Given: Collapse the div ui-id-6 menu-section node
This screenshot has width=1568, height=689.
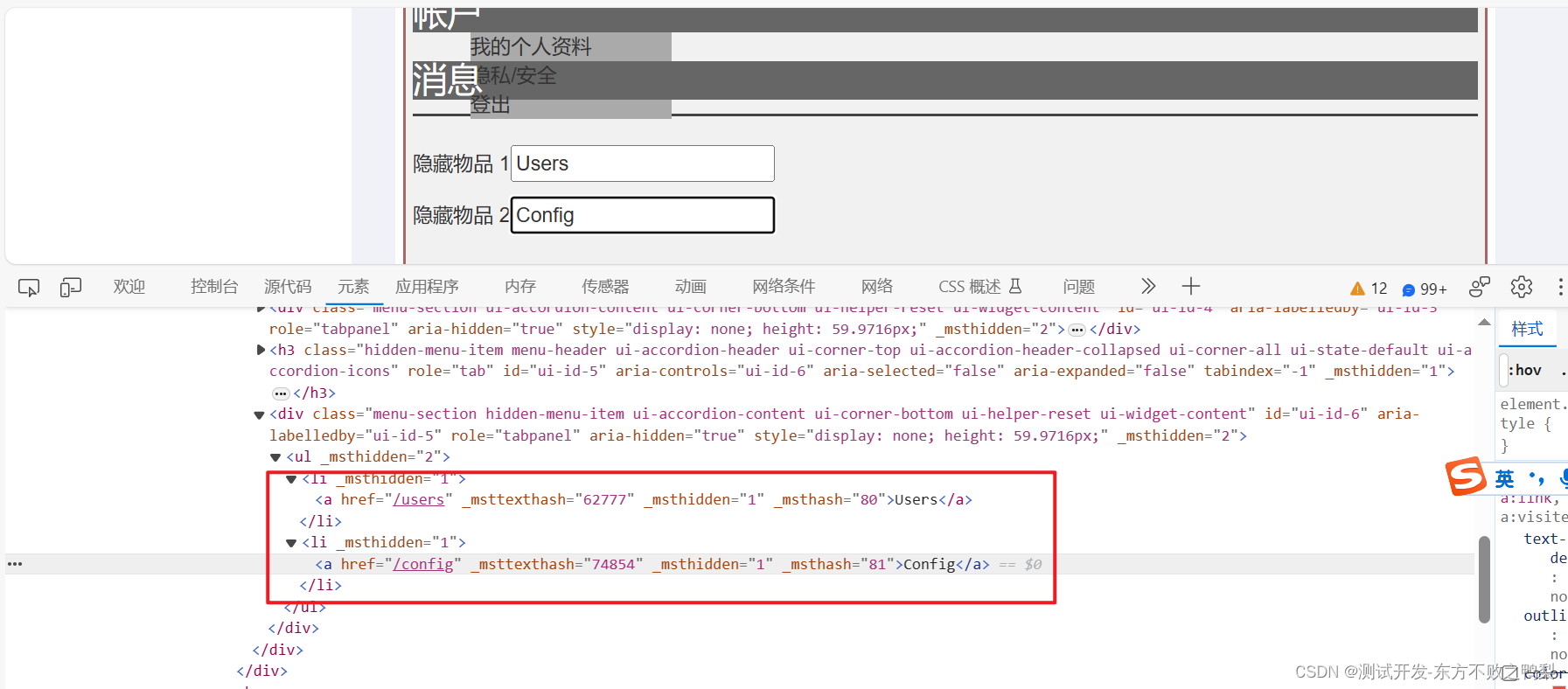Looking at the screenshot, I should (259, 414).
